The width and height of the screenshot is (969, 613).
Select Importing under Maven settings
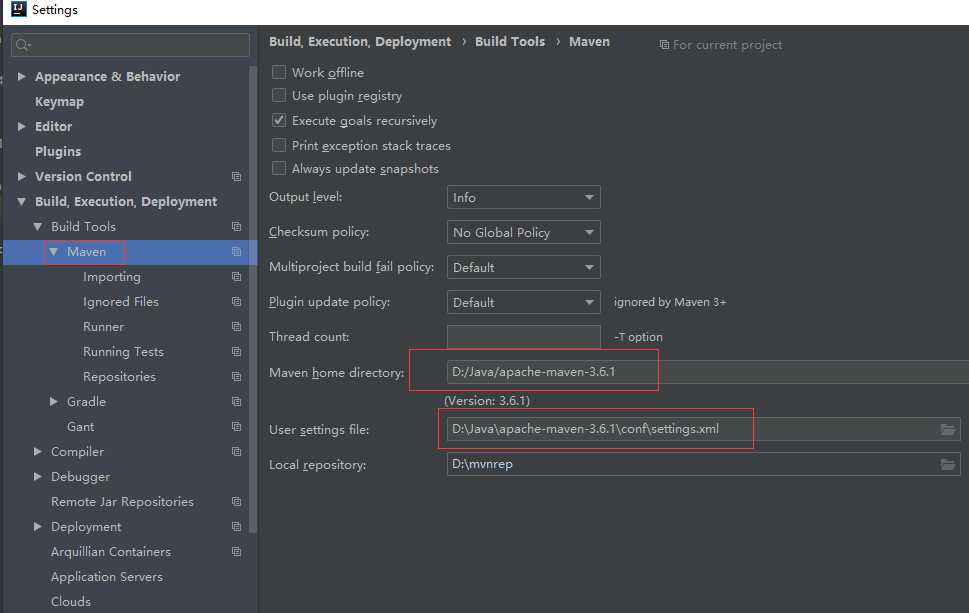click(112, 277)
